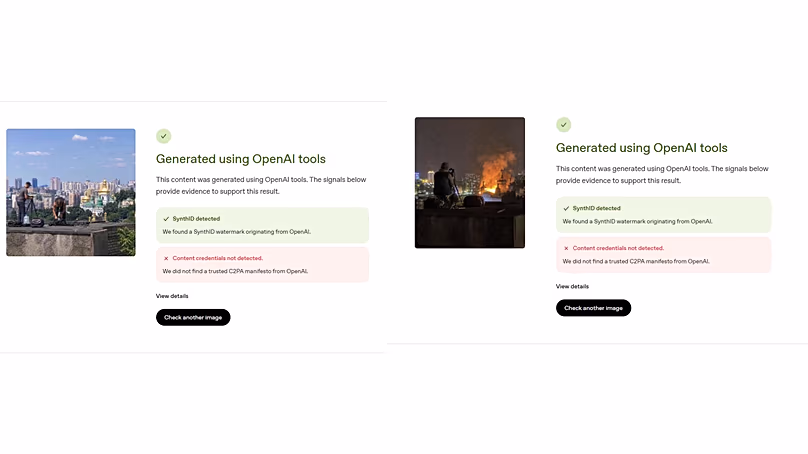Click left green SynthID detected box
The image size is (808, 454).
[262, 225]
